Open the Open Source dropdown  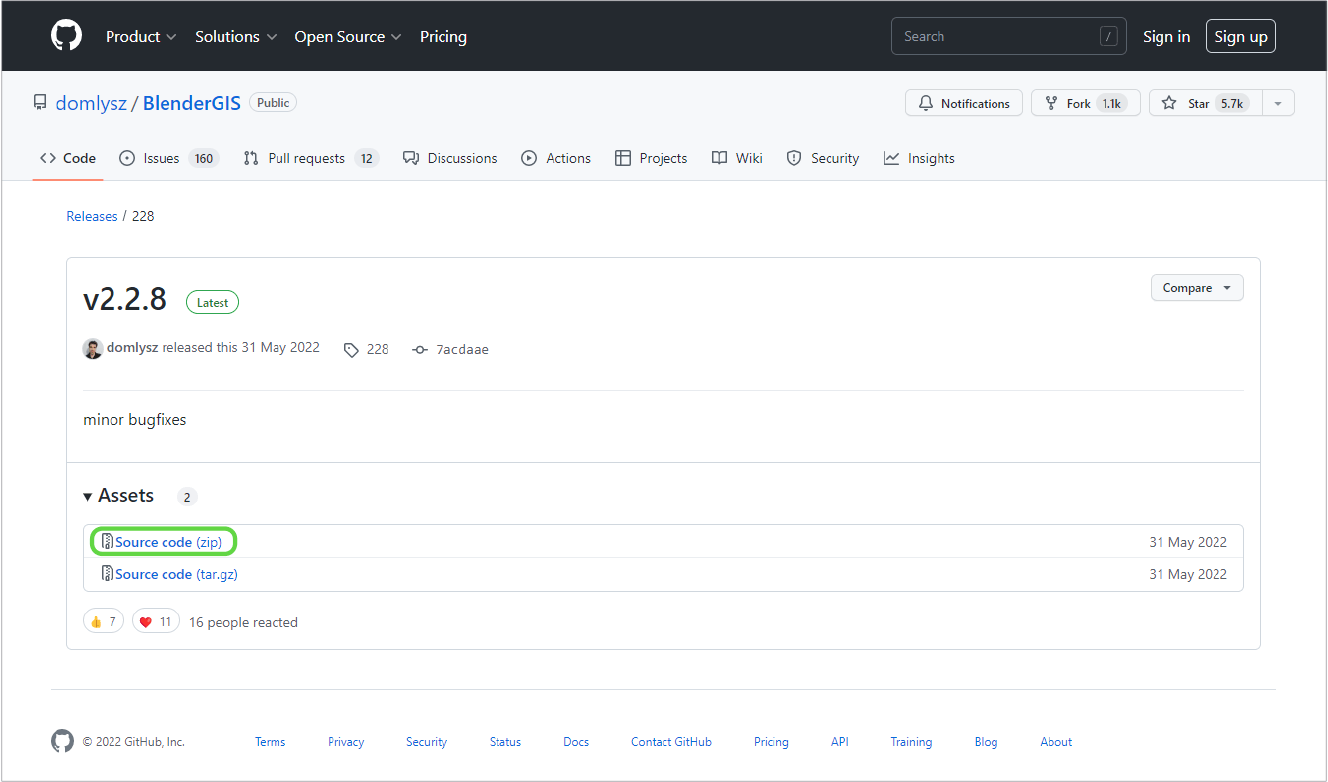[348, 36]
